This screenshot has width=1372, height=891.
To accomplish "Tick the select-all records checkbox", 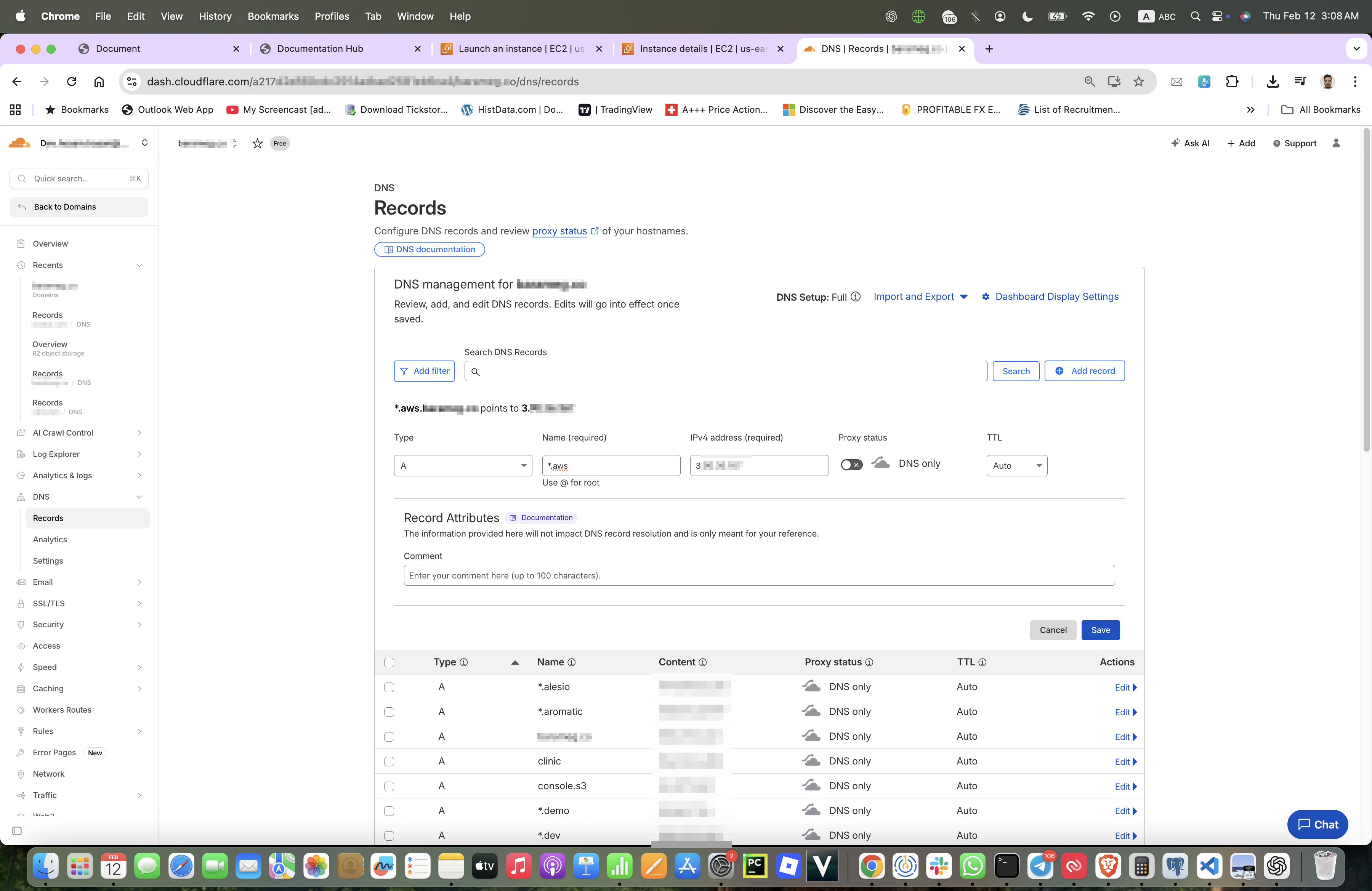I will (389, 662).
